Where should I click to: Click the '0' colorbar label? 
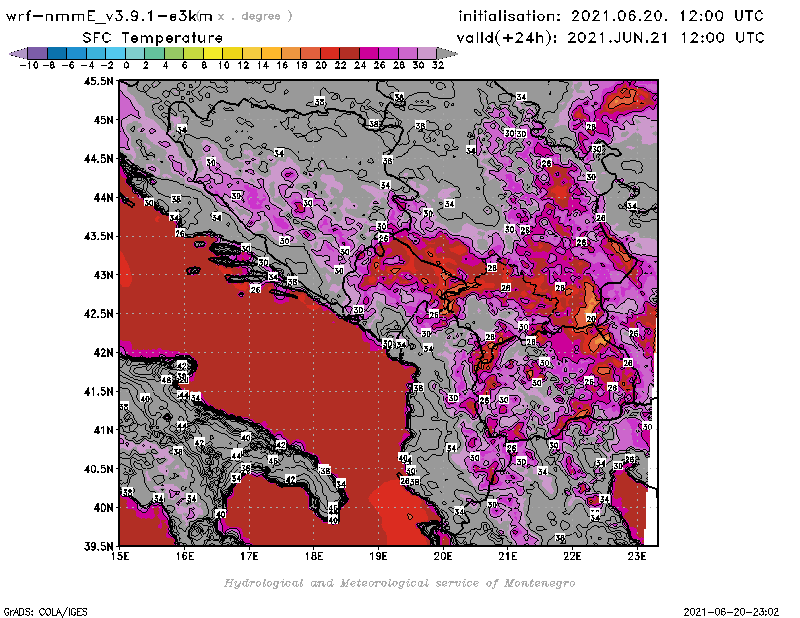coord(126,65)
